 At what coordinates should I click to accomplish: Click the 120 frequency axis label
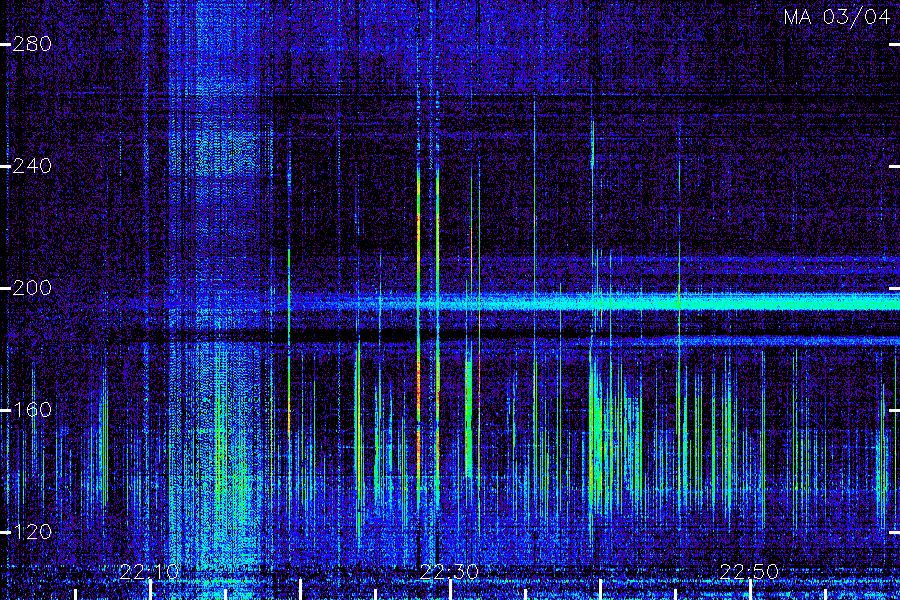pyautogui.click(x=32, y=531)
